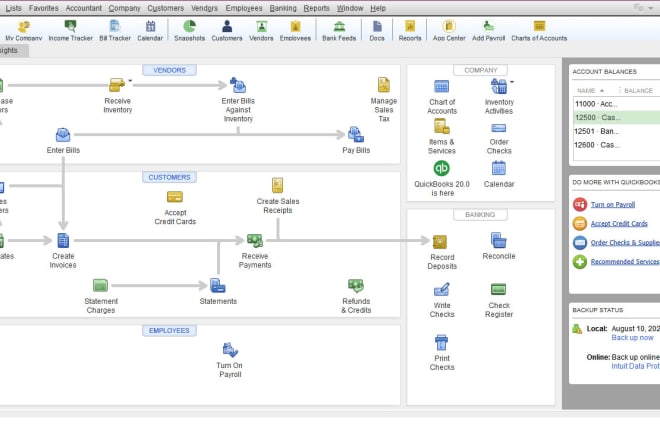Image resolution: width=660 pixels, height=440 pixels.
Task: Select account 12501 Ban... row
Action: [617, 131]
